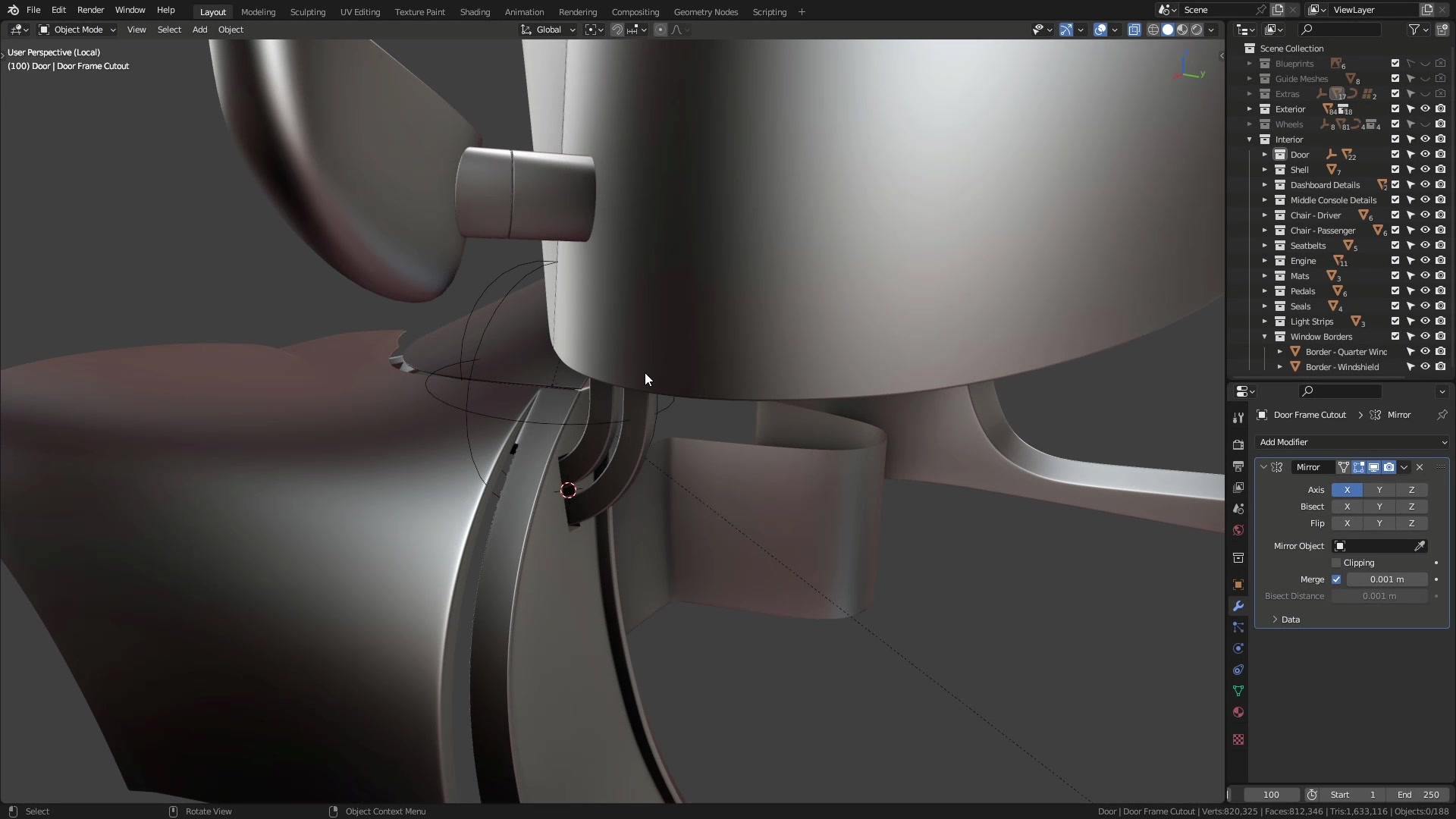Select rendered viewport shading
Screen dimensions: 1456x819
pos(1197,30)
